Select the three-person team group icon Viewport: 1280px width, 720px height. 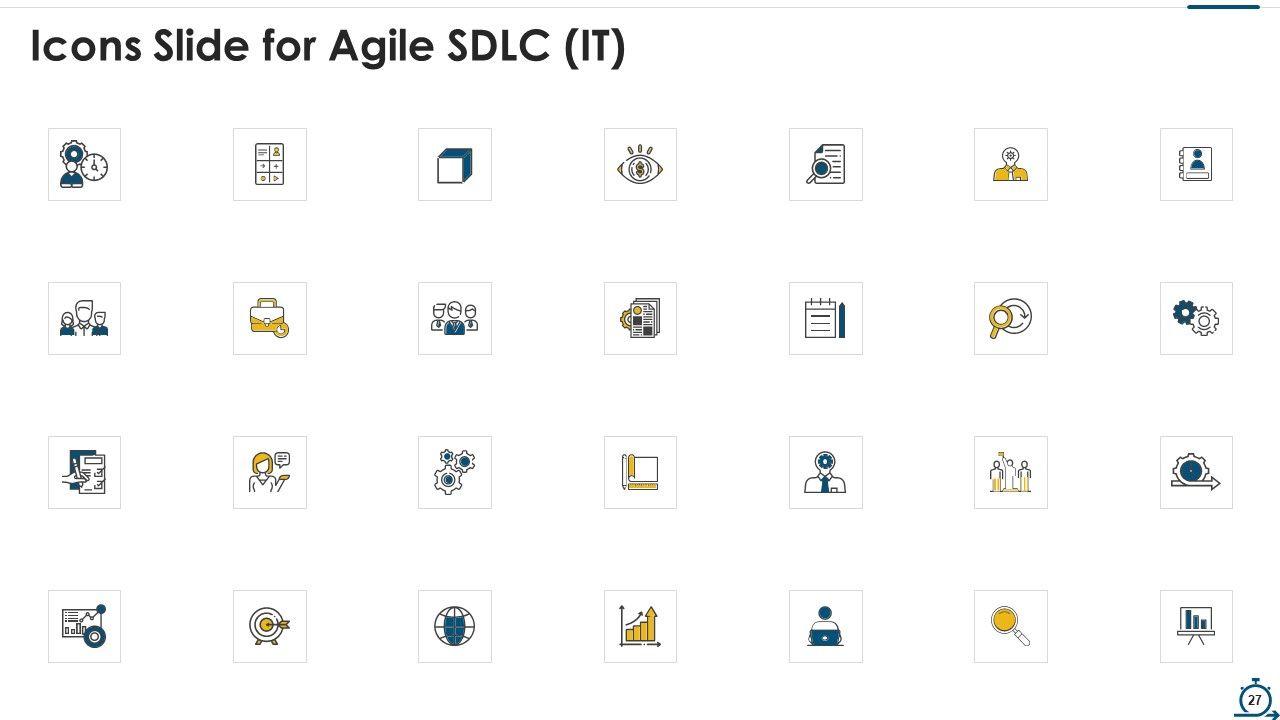click(x=455, y=318)
